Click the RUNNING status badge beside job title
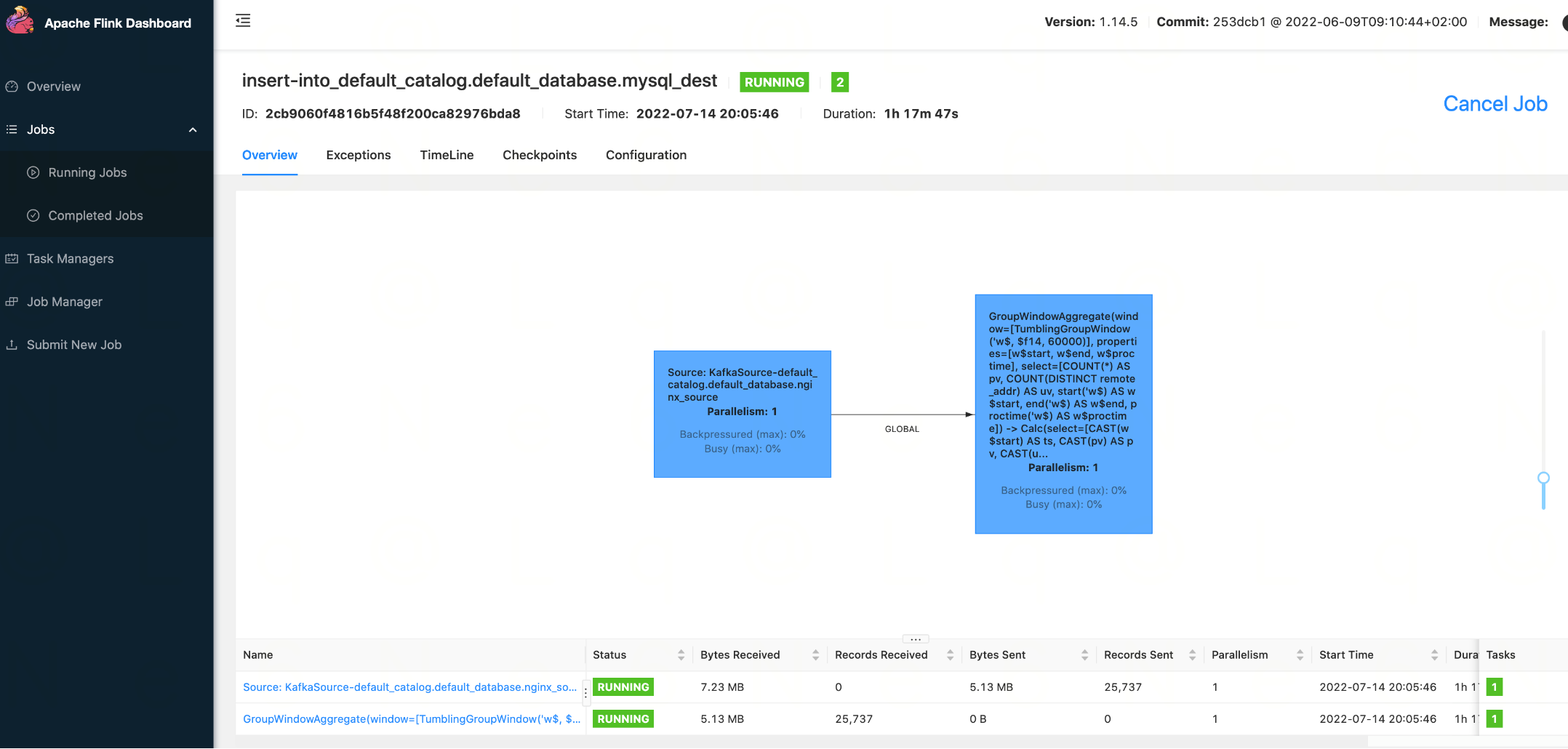 775,82
